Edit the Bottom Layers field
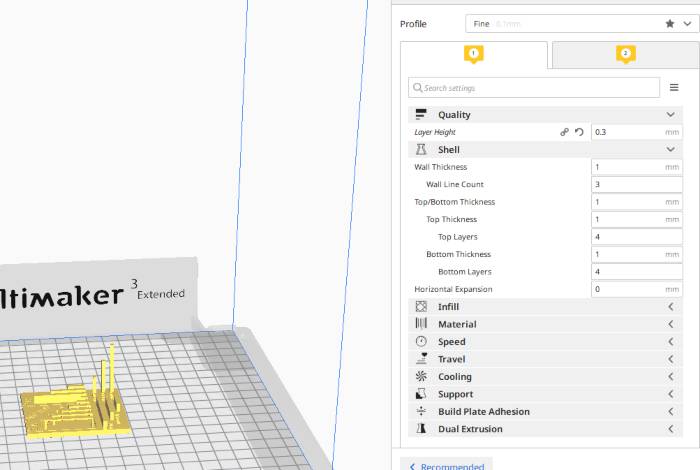Screen dimensions: 700x470 tap(637, 271)
